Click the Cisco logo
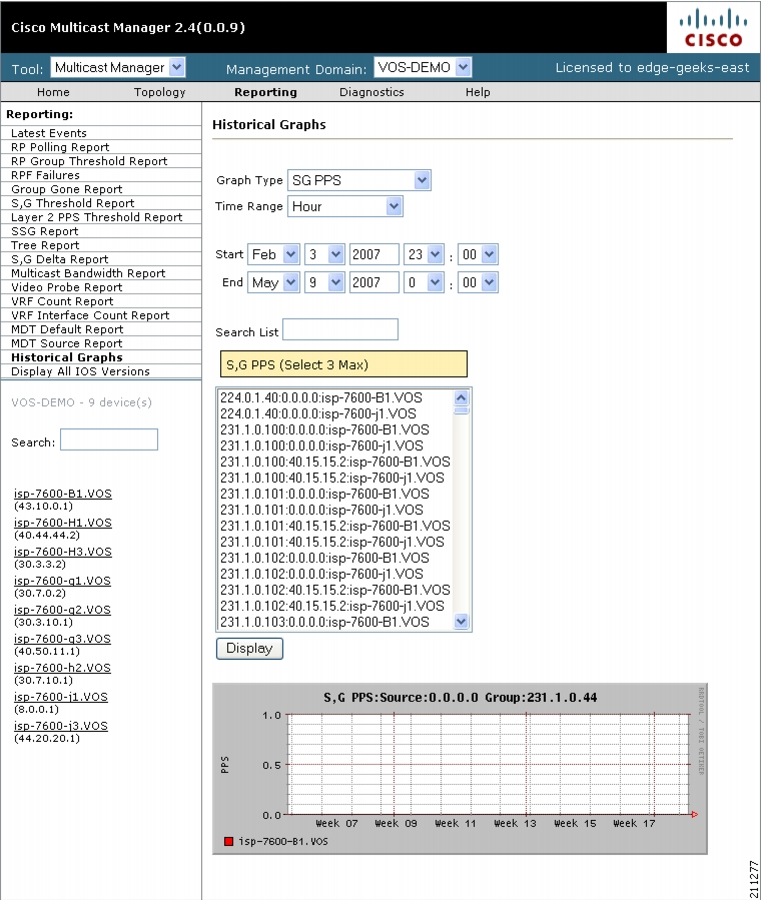This screenshot has width=780, height=920. 713,28
